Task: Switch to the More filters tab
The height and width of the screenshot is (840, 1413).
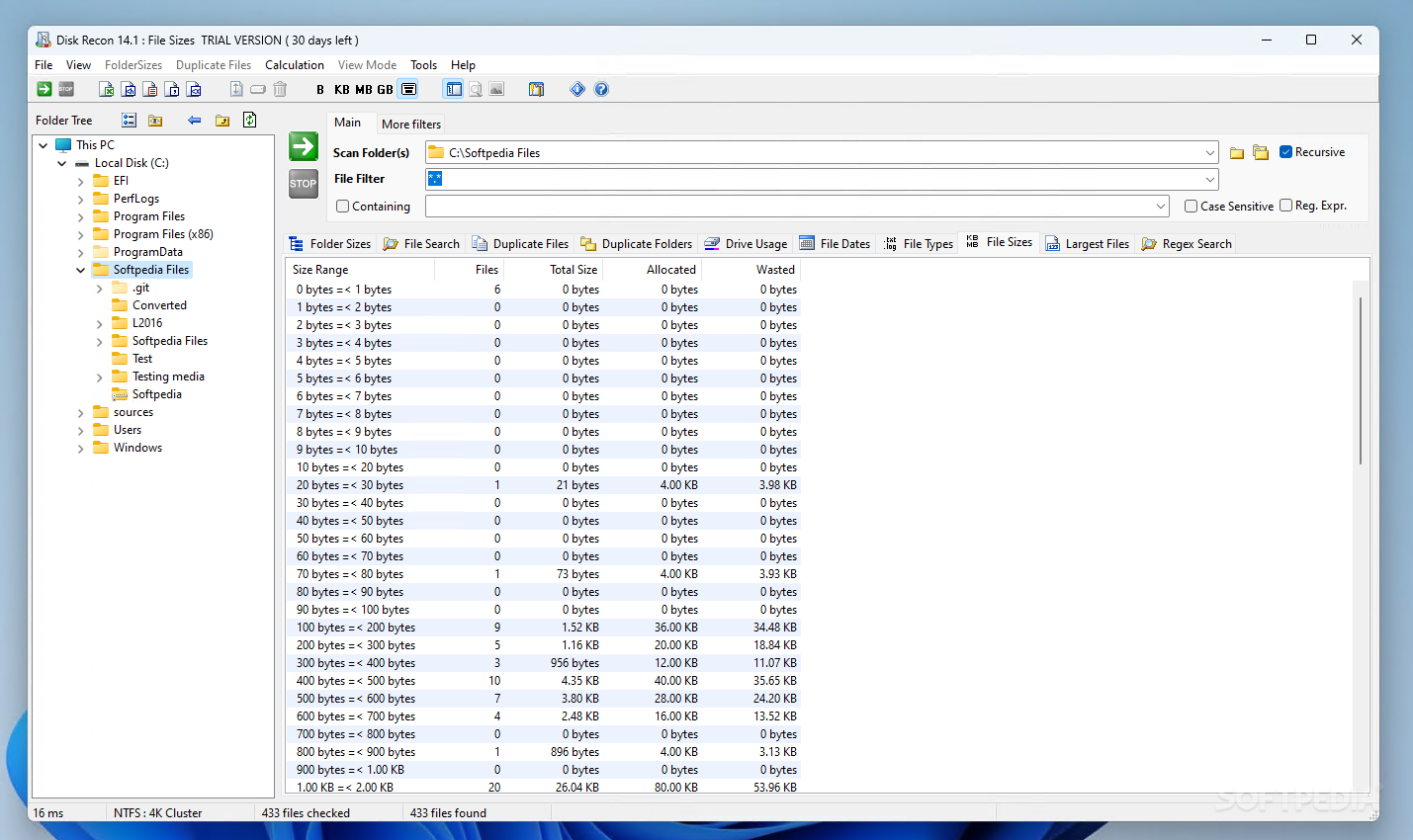Action: [411, 125]
